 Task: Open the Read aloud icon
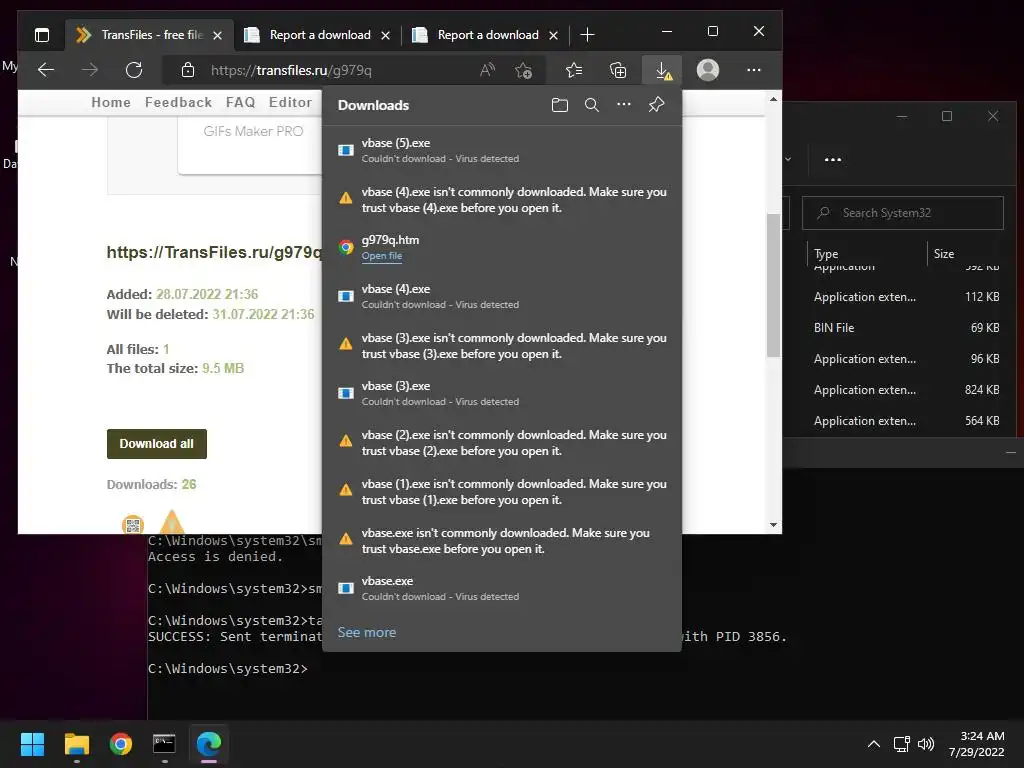pyautogui.click(x=487, y=70)
